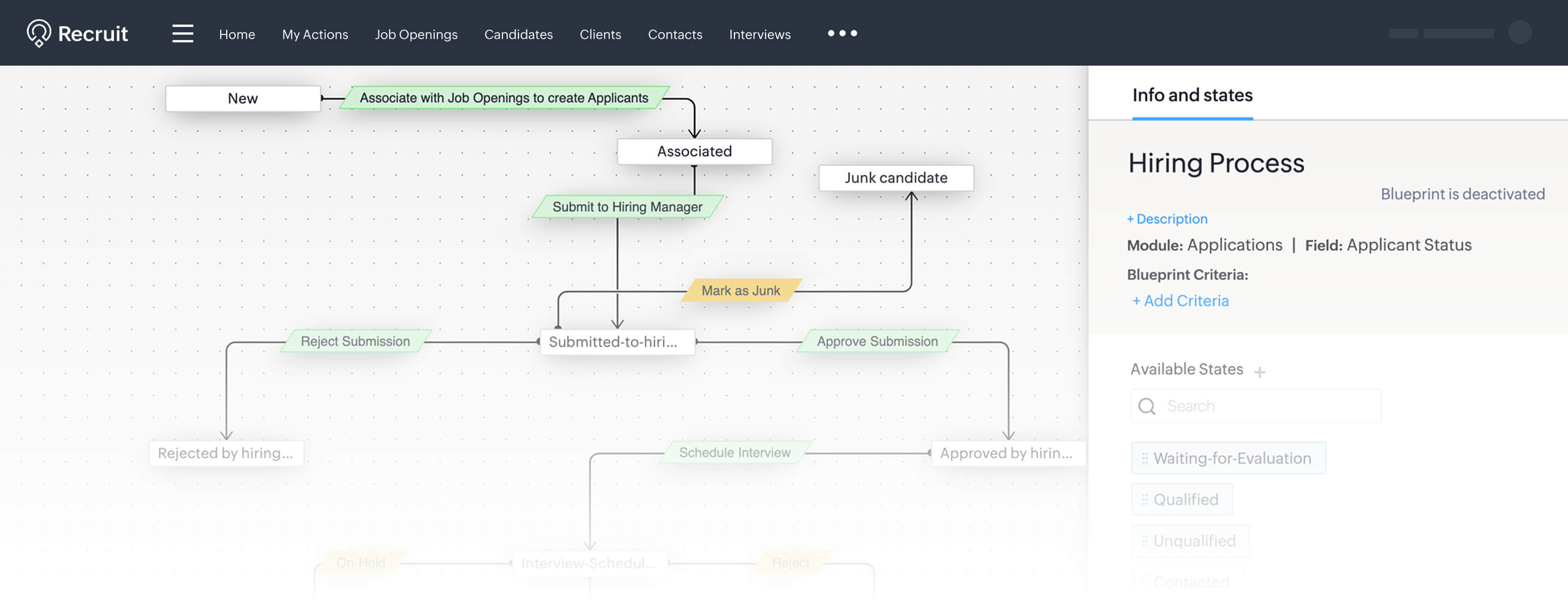Viewport: 1568px width, 605px height.
Task: Add a new available state with plus icon
Action: click(1260, 371)
